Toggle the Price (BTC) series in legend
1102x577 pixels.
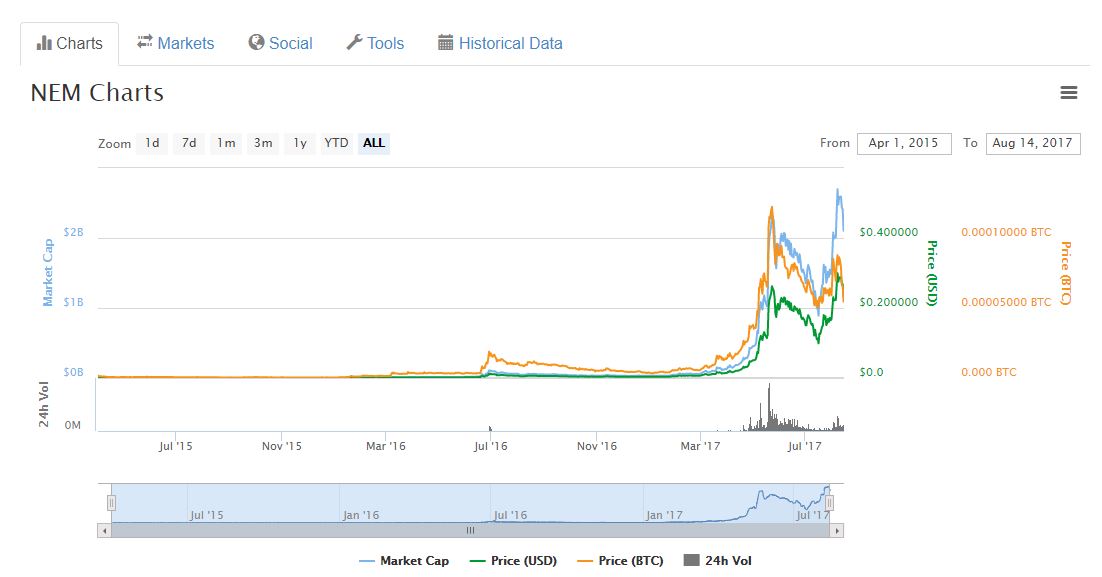[620, 561]
